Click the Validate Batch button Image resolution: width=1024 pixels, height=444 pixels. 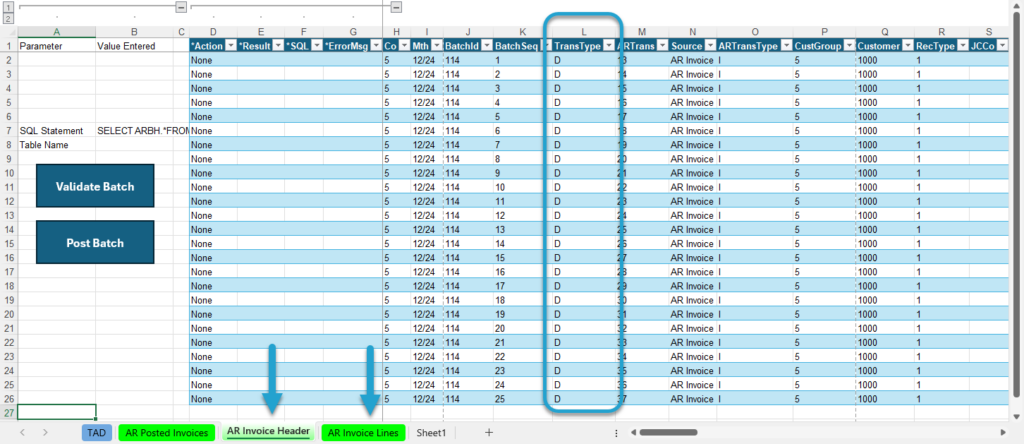[x=95, y=186]
